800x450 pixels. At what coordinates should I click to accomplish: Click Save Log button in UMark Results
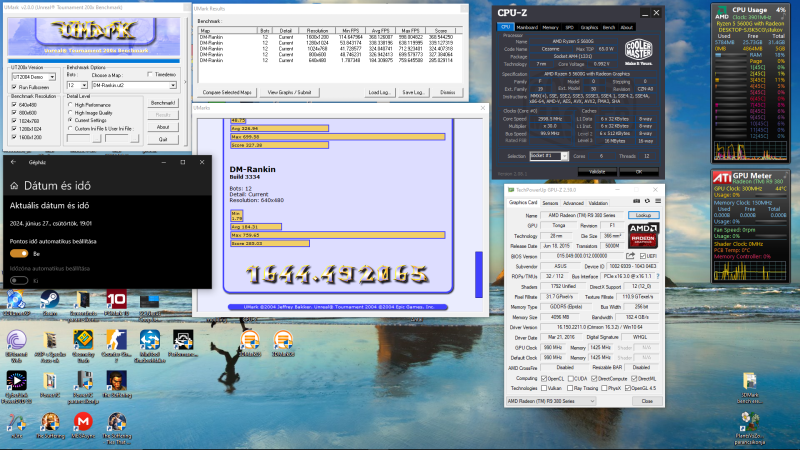[413, 92]
